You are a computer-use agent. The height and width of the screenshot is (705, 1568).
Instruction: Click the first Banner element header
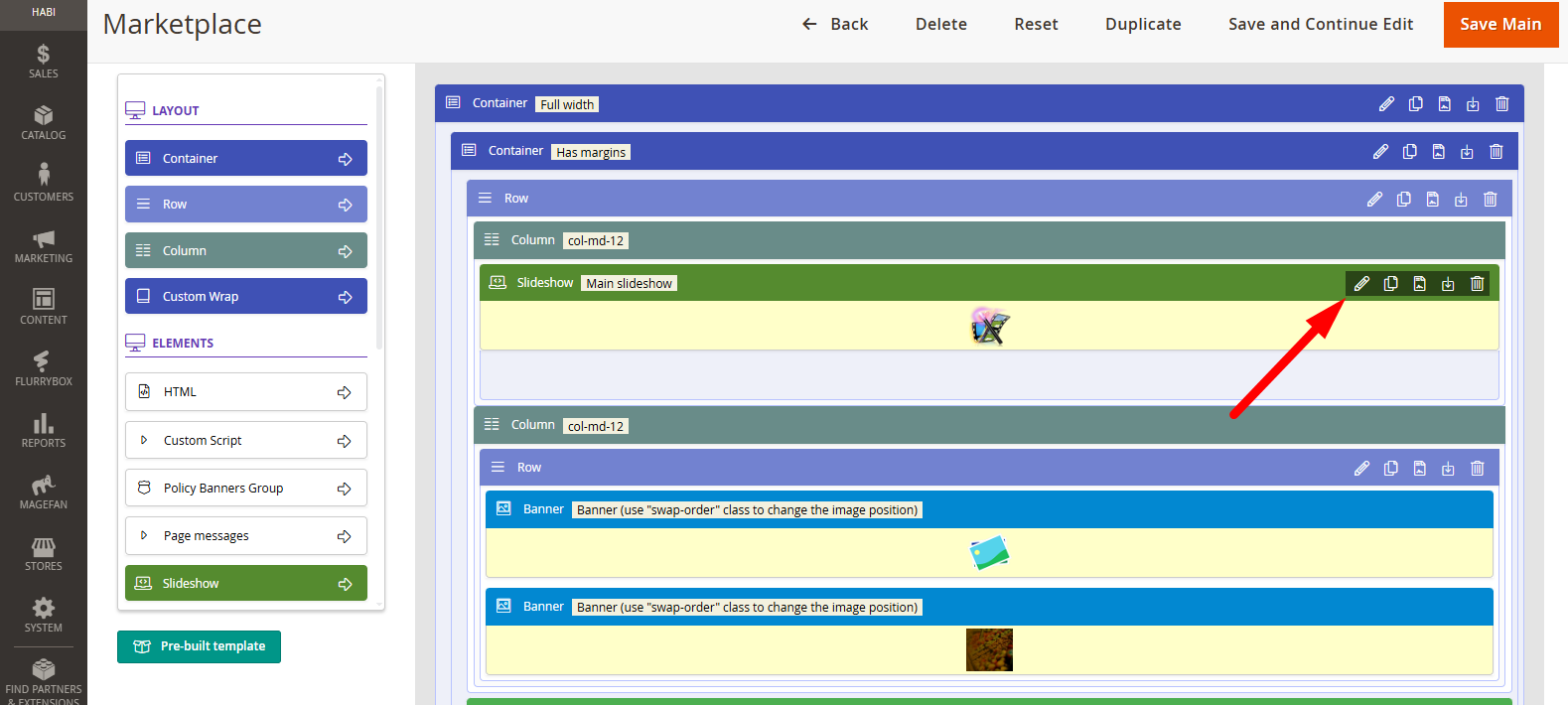(x=989, y=509)
